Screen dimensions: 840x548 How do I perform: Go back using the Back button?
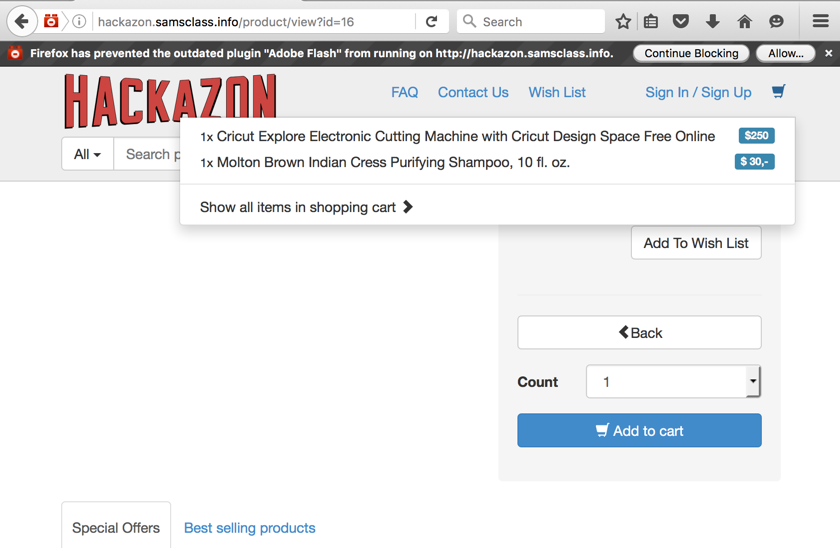point(639,333)
